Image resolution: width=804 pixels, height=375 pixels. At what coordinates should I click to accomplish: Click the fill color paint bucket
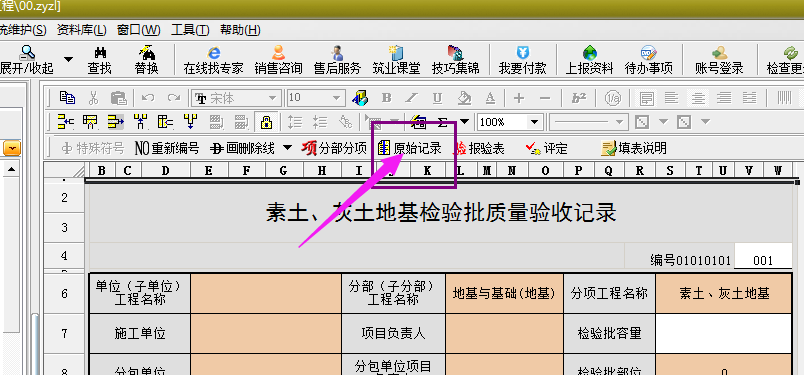tap(464, 97)
